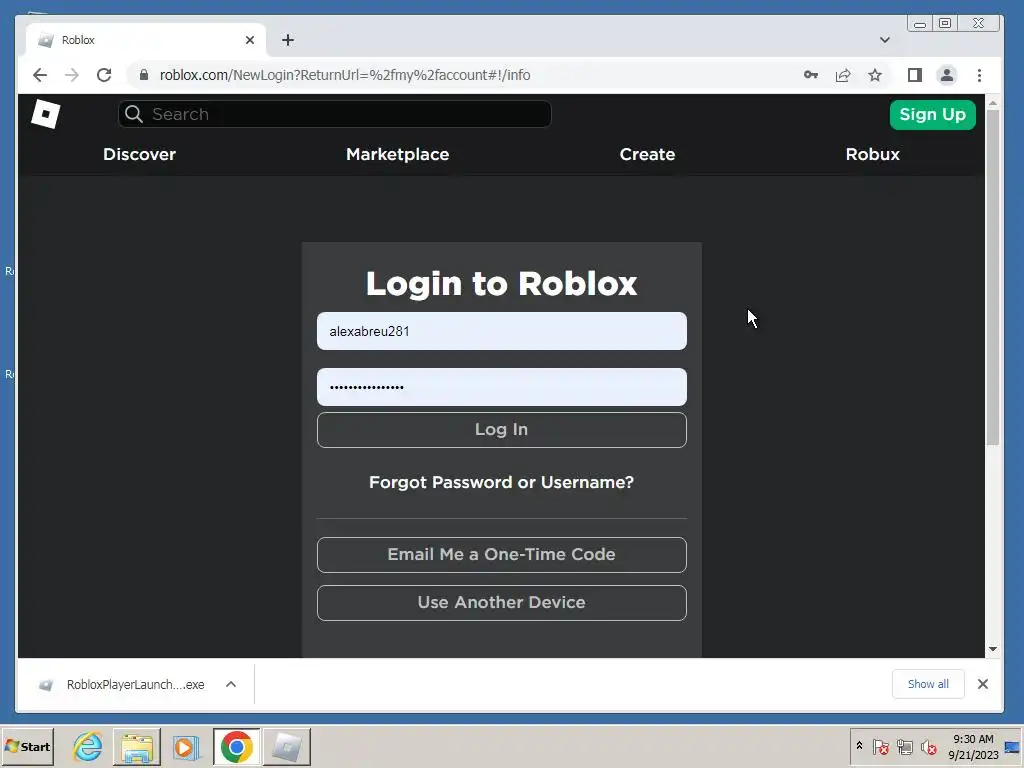
Task: Open Windows Explorer folder taskbar icon
Action: (x=136, y=746)
